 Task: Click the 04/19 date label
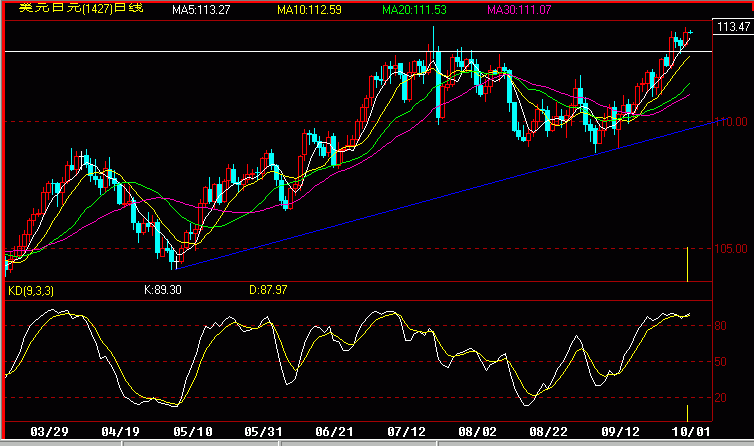(x=120, y=431)
